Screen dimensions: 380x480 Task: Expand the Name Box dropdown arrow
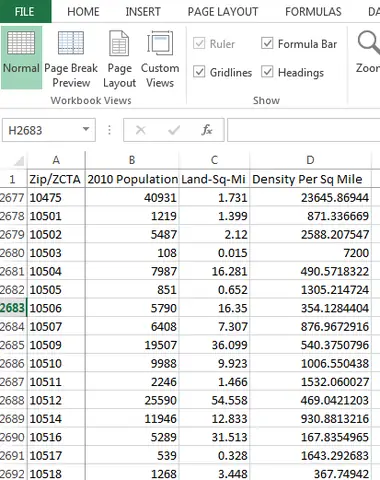tap(86, 129)
